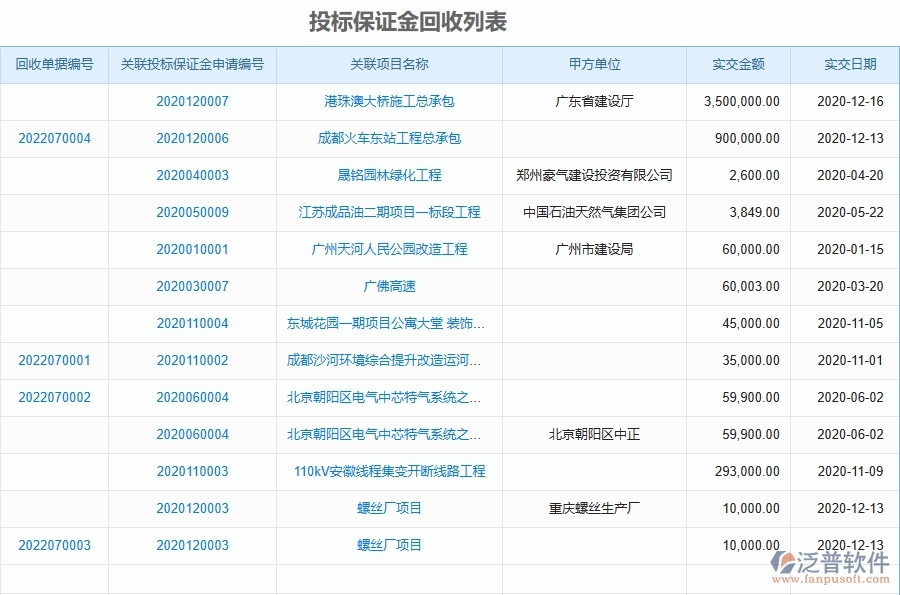This screenshot has height=595, width=900.
Task: Open project 110kV安徽线程集变开断线路工程
Action: pyautogui.click(x=389, y=471)
